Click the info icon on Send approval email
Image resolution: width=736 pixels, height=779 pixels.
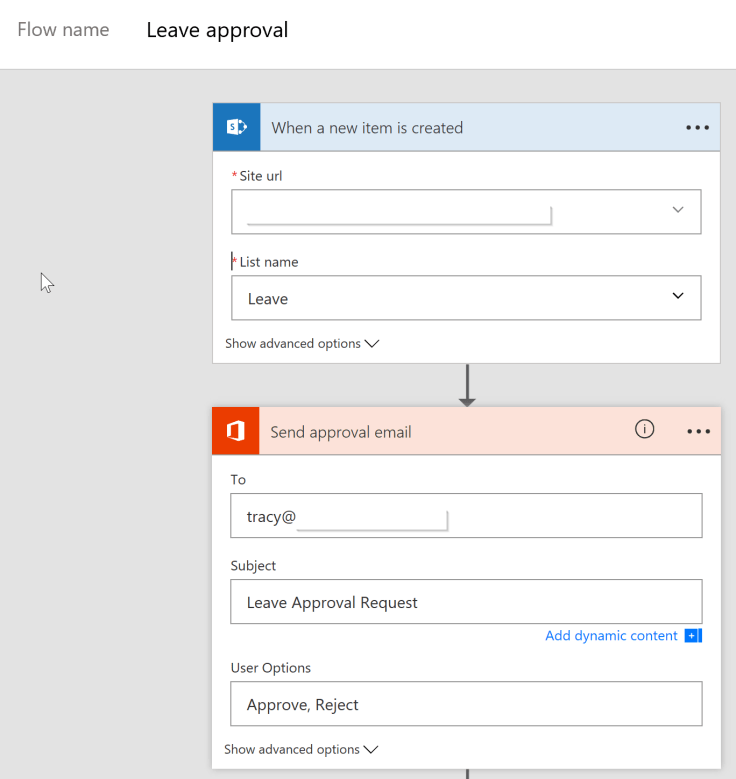[645, 429]
